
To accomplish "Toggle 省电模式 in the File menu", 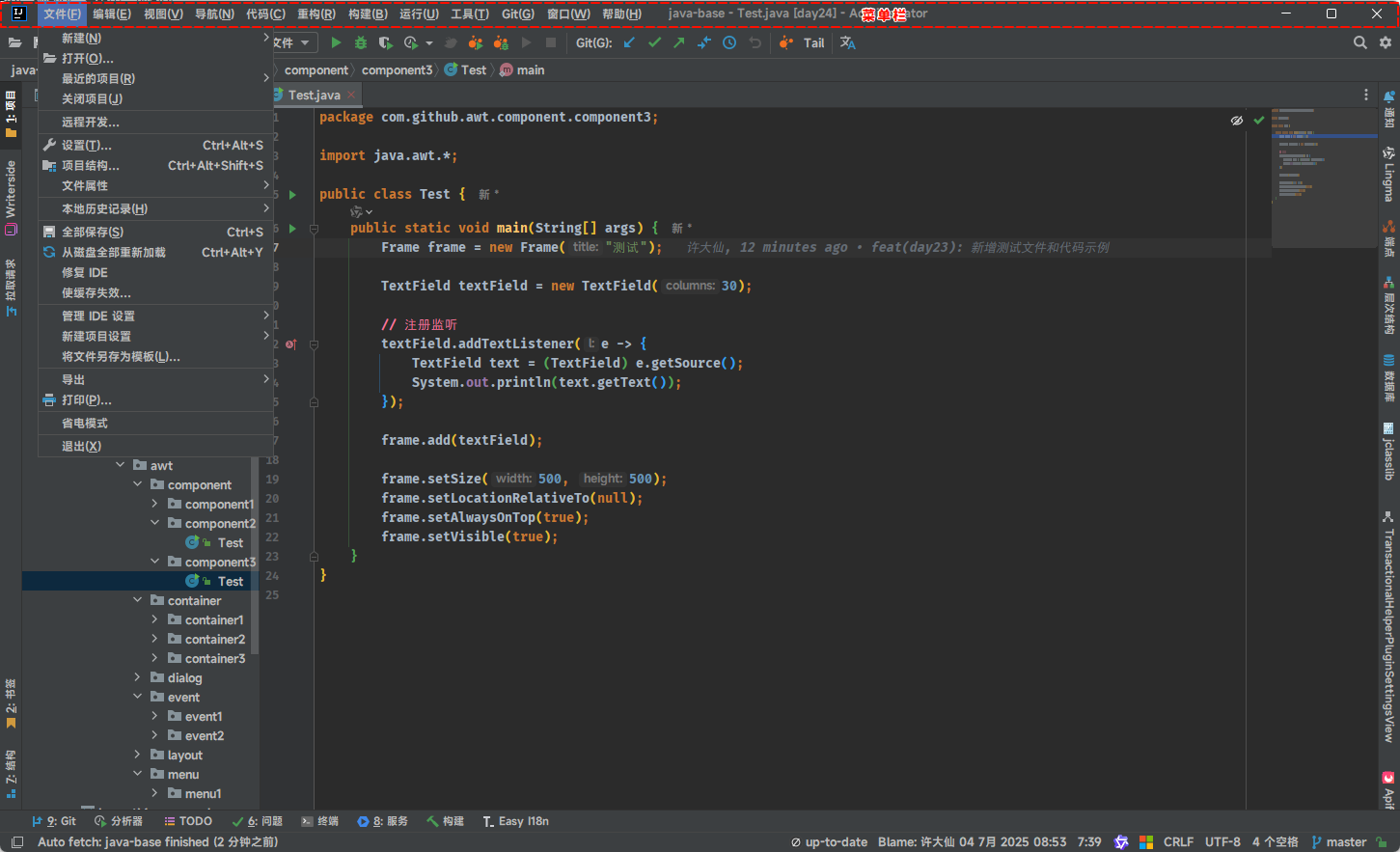I will coord(85,424).
